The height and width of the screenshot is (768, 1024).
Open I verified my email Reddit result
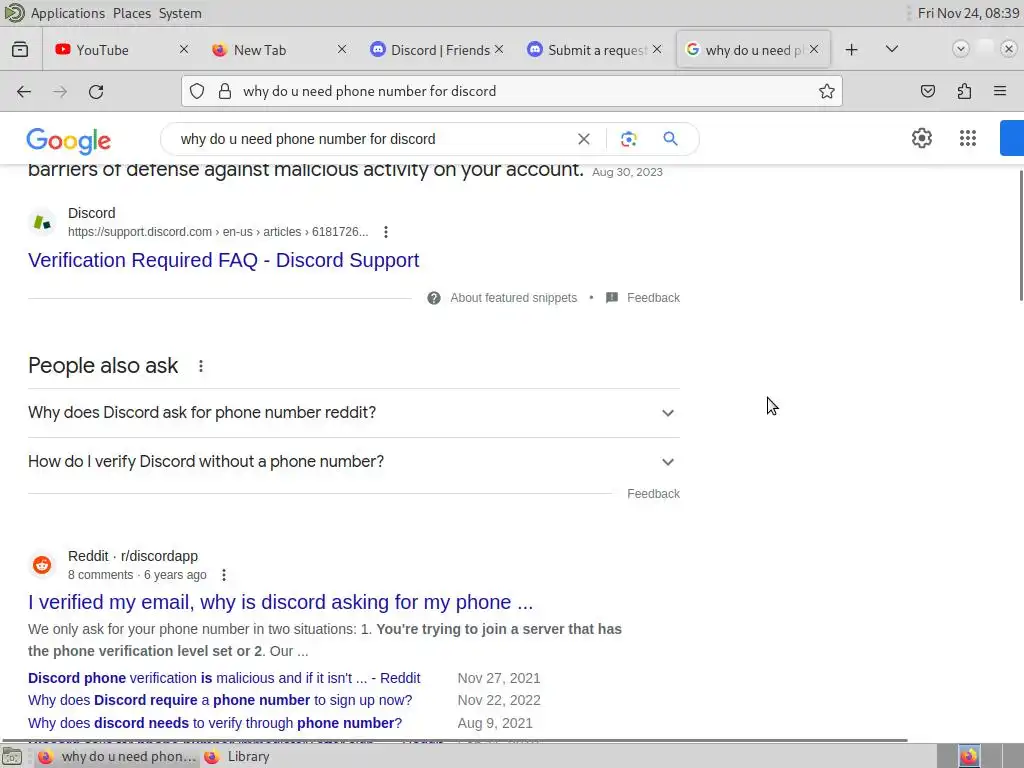280,602
